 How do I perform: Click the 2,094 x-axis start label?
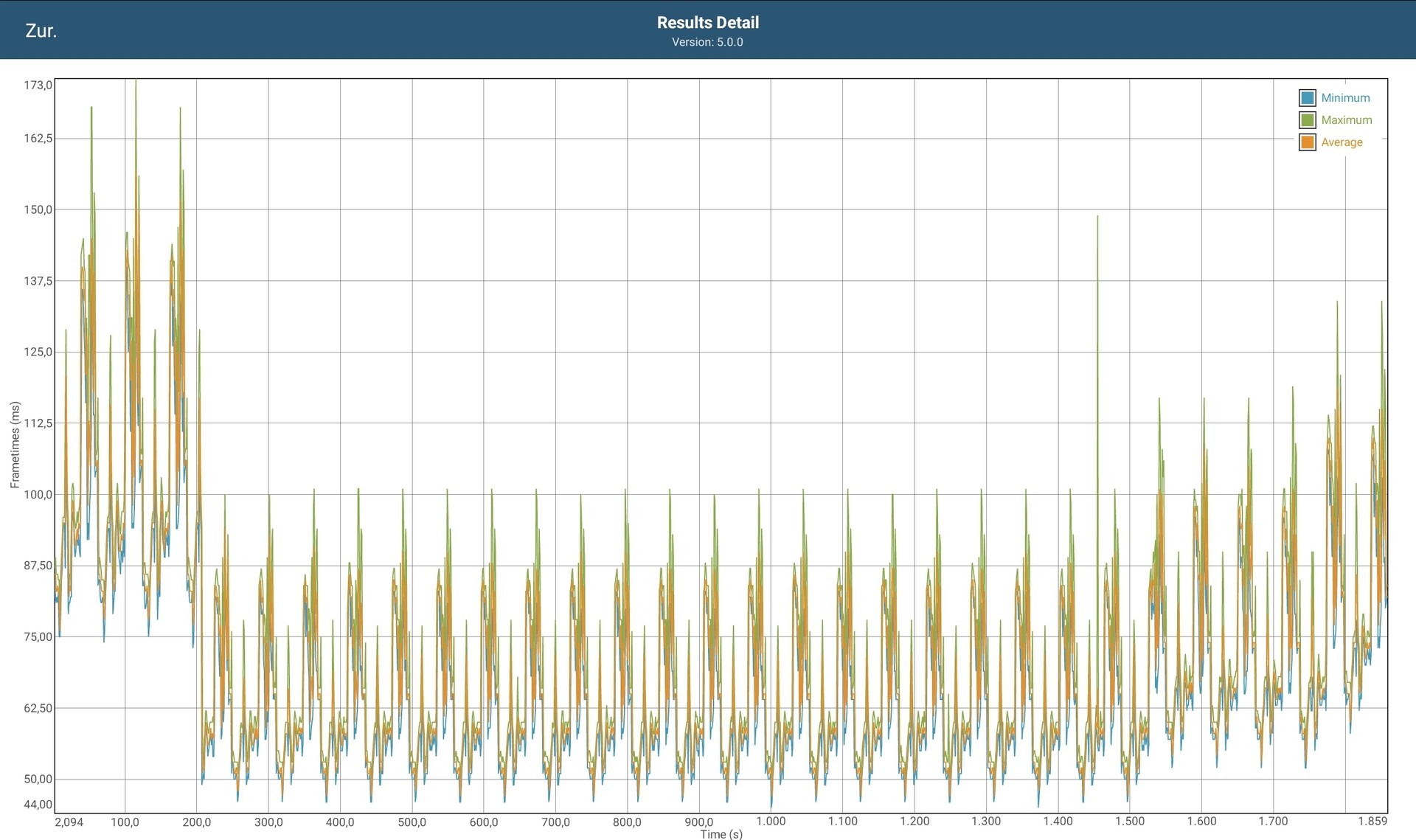69,822
